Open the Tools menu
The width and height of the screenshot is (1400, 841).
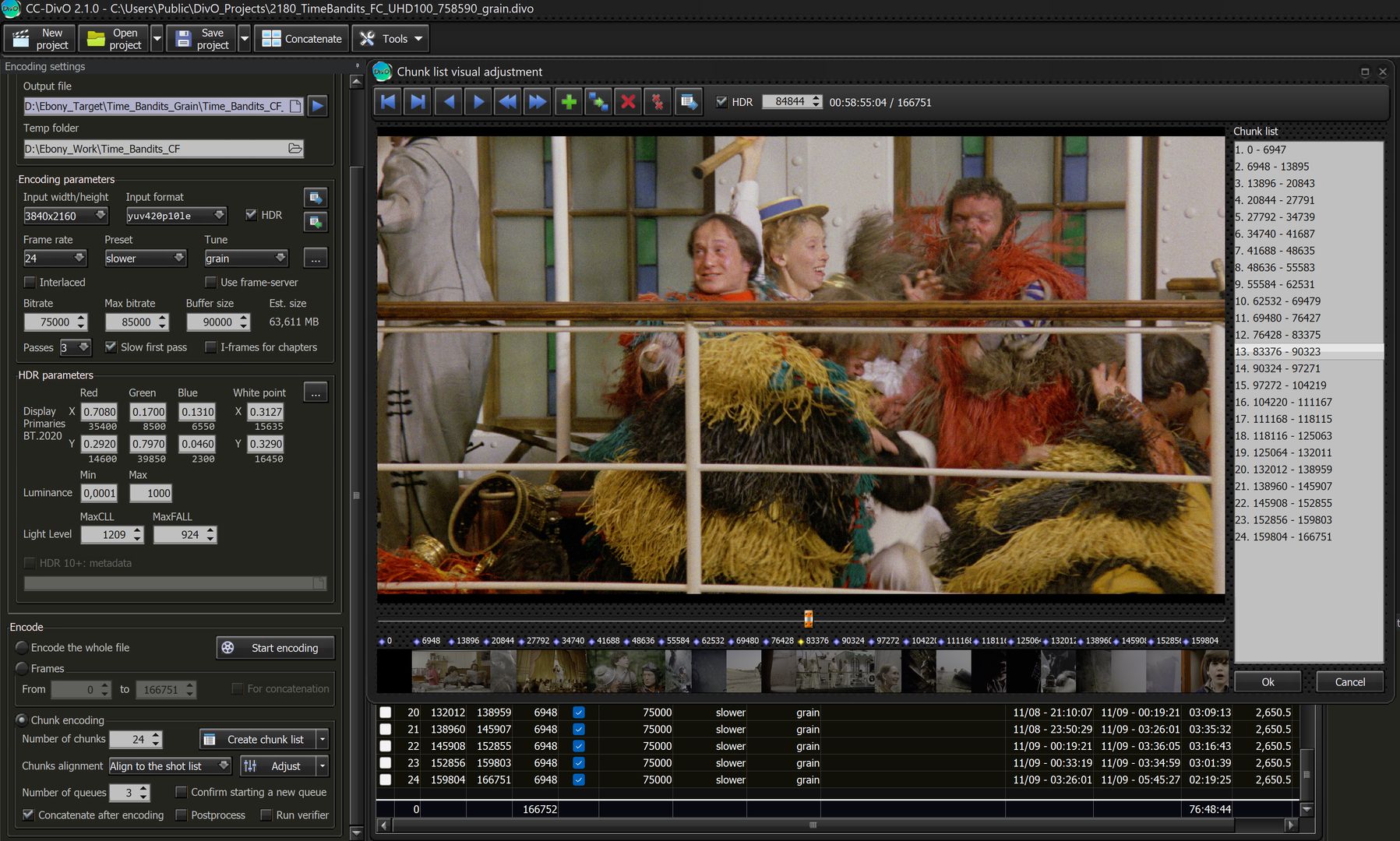point(391,38)
